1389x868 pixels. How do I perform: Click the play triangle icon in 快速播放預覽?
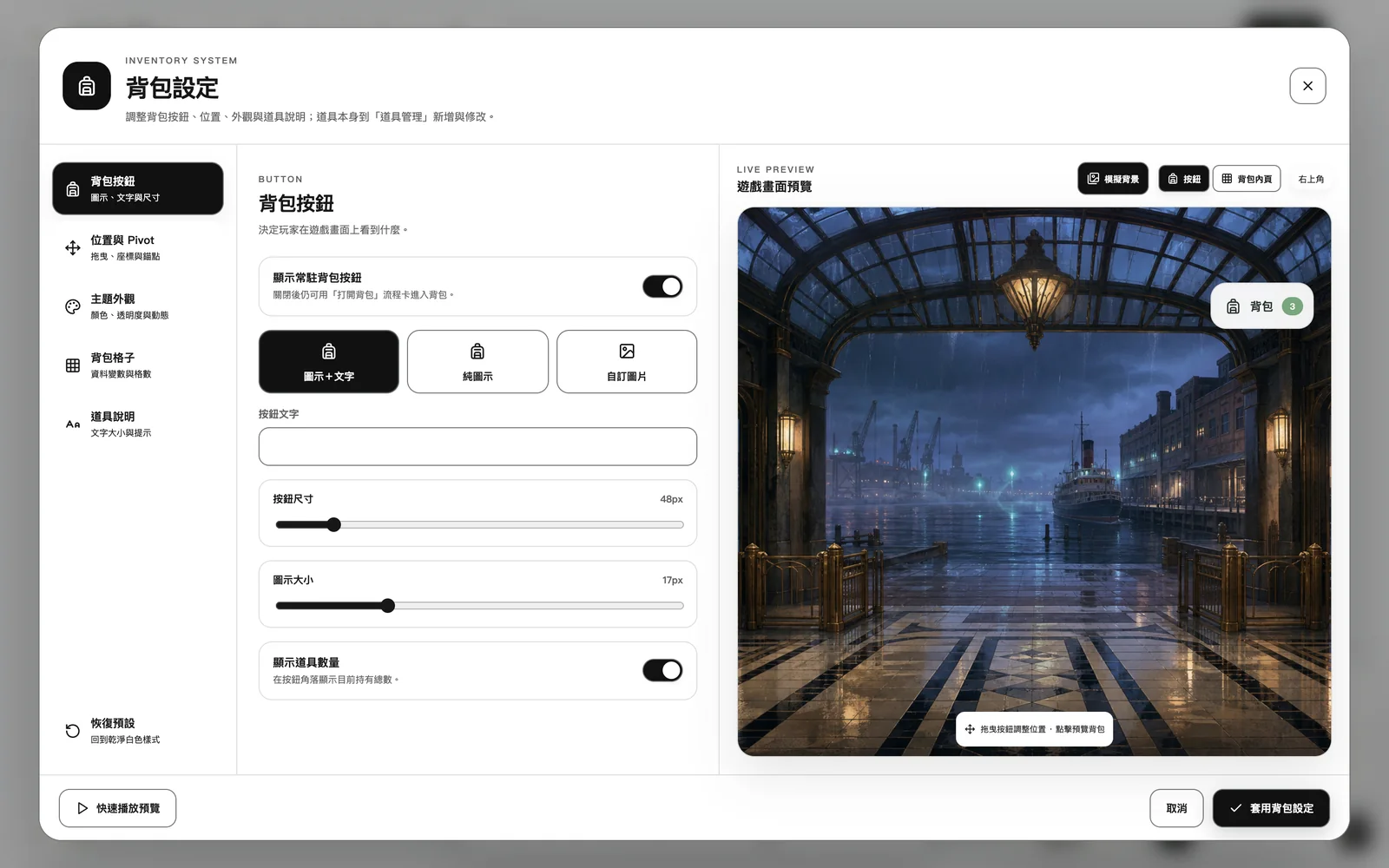82,808
